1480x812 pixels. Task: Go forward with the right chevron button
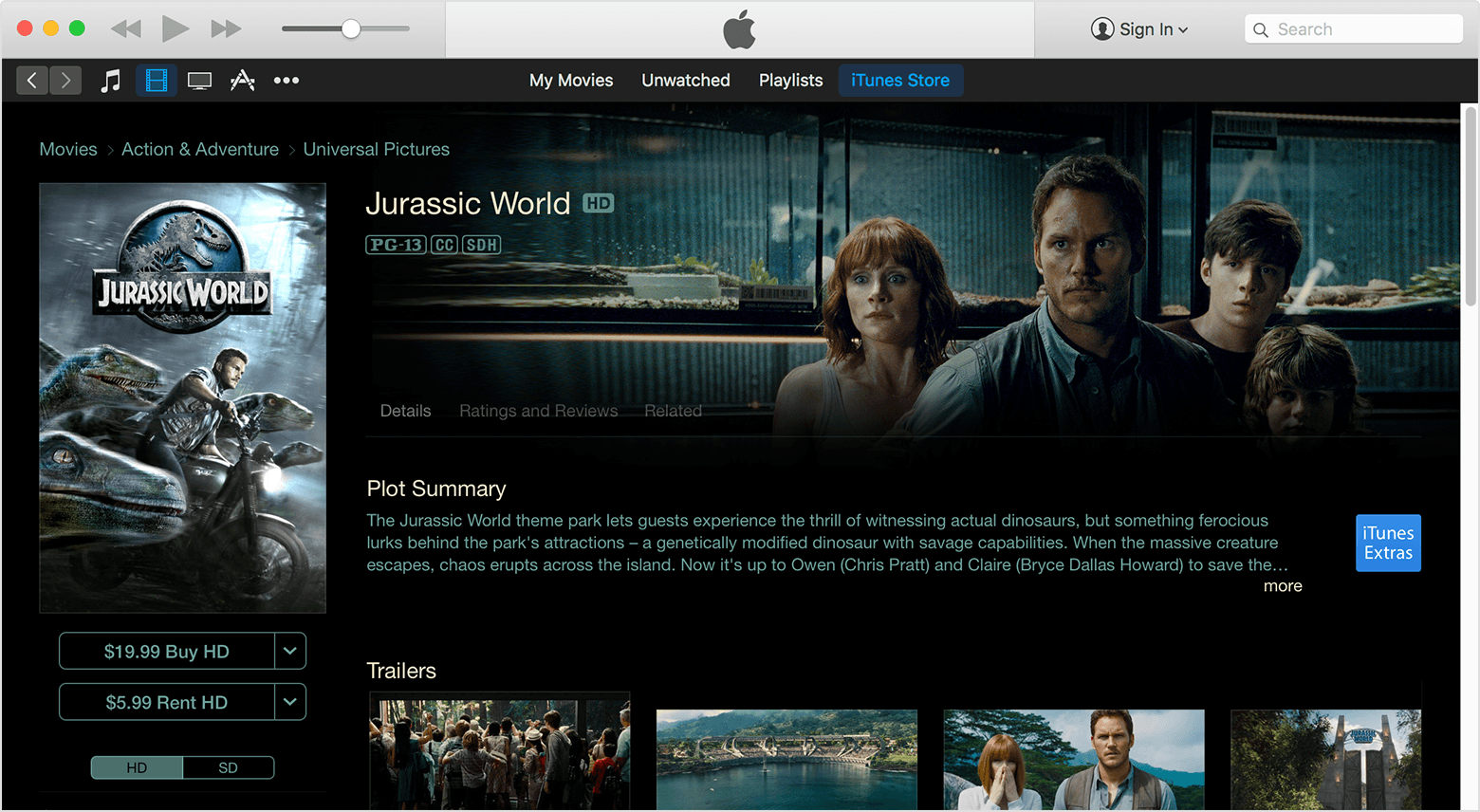tap(65, 81)
